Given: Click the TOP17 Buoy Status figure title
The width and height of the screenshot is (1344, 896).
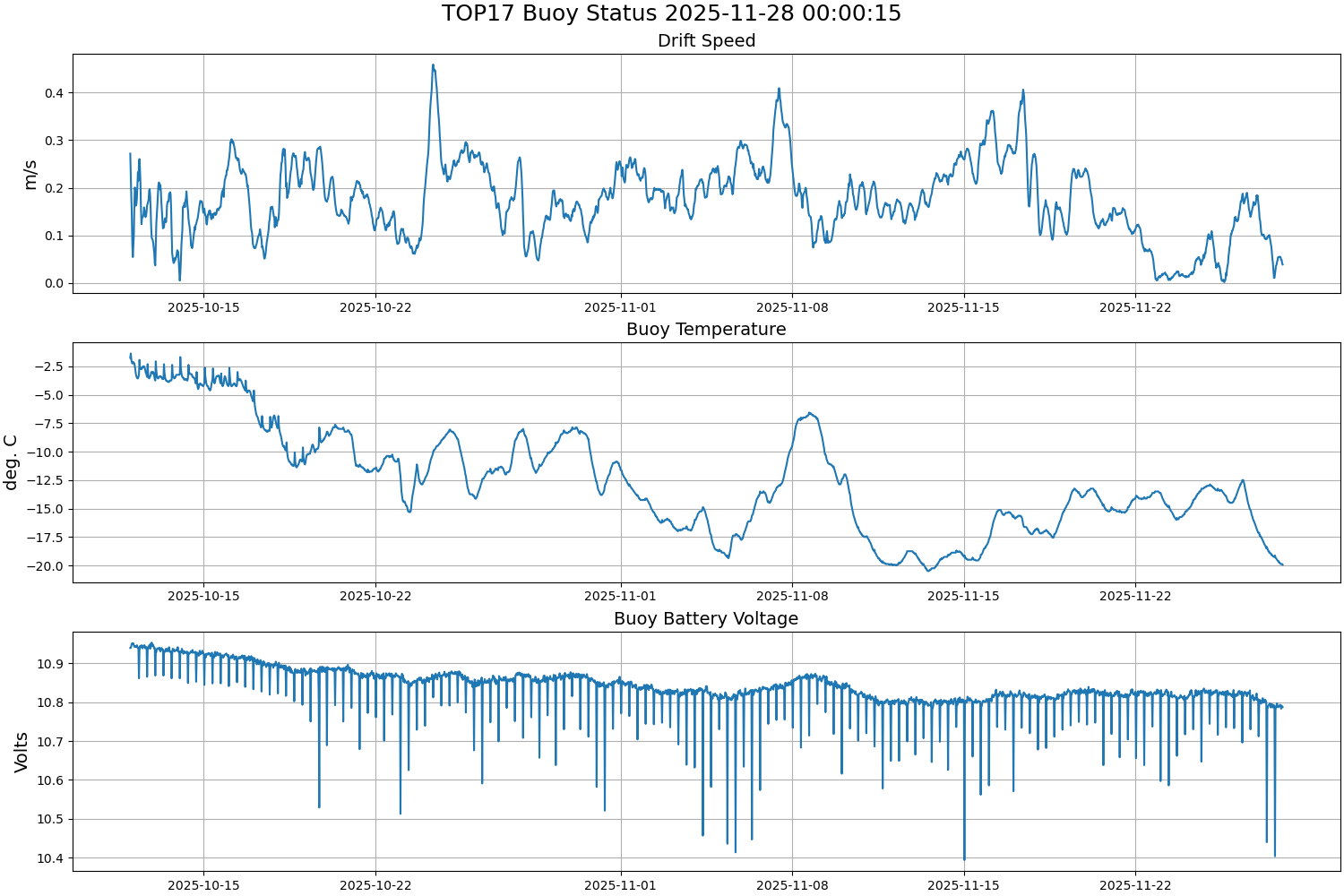Looking at the screenshot, I should (x=671, y=13).
